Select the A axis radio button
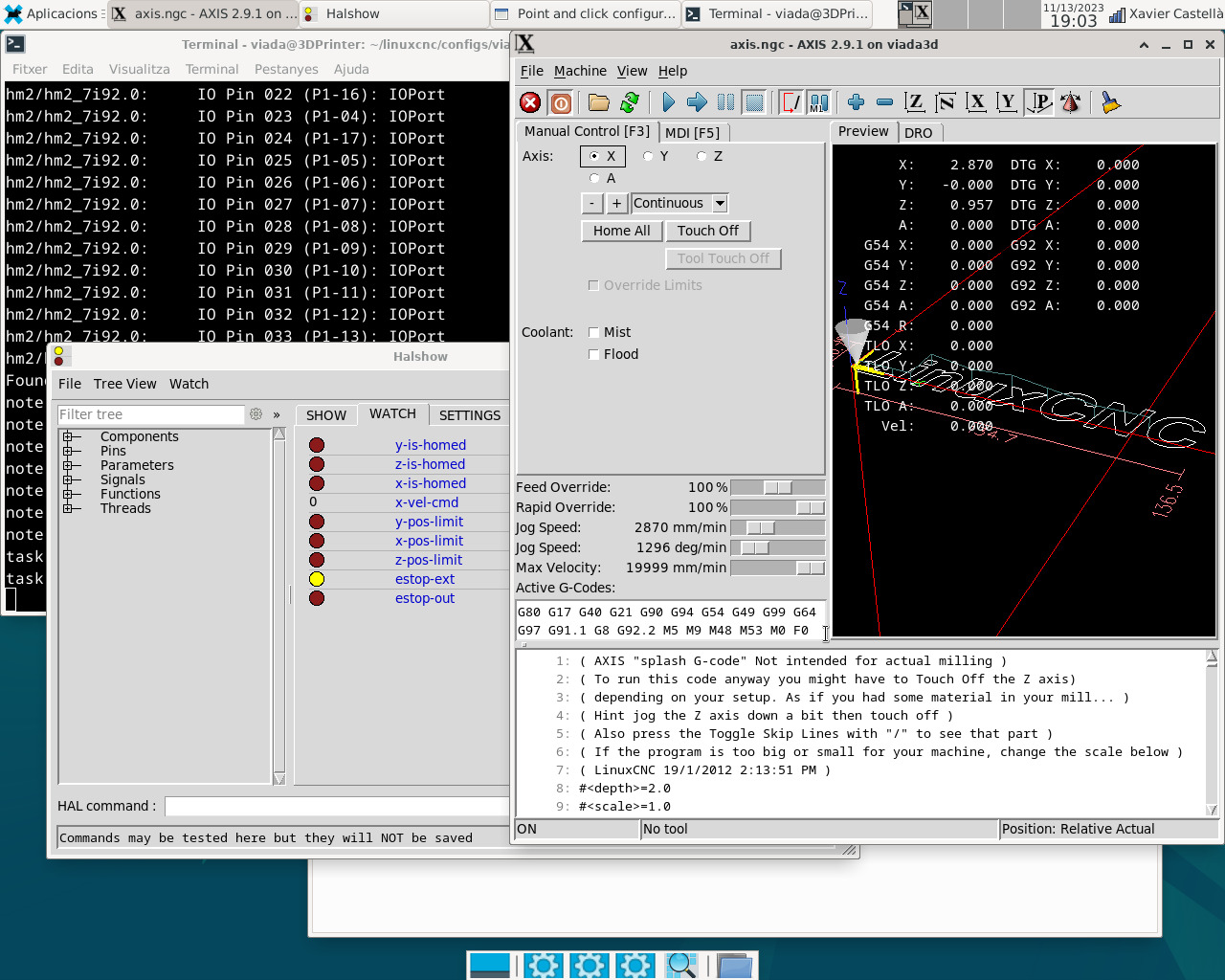The image size is (1225, 980). coord(594,178)
